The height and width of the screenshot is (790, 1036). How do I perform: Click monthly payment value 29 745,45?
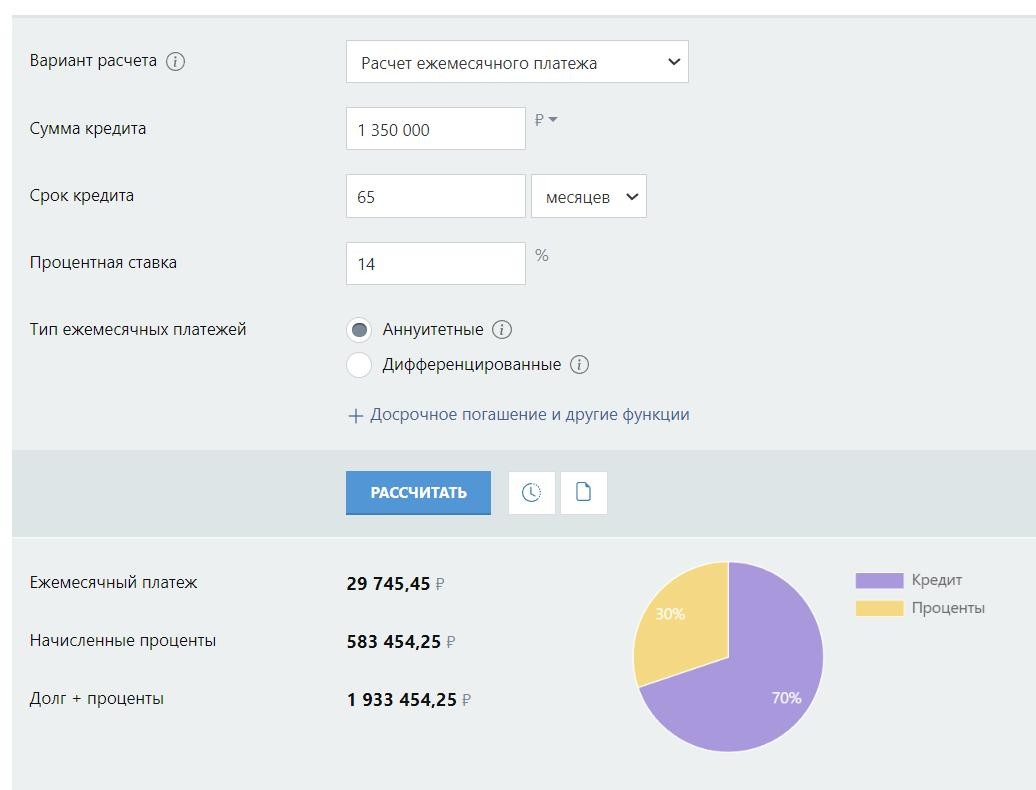(388, 584)
